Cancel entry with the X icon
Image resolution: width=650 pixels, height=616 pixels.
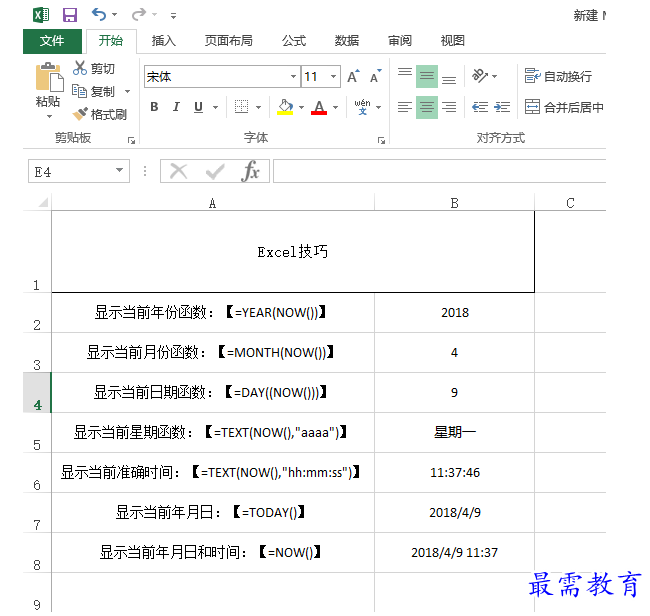179,171
